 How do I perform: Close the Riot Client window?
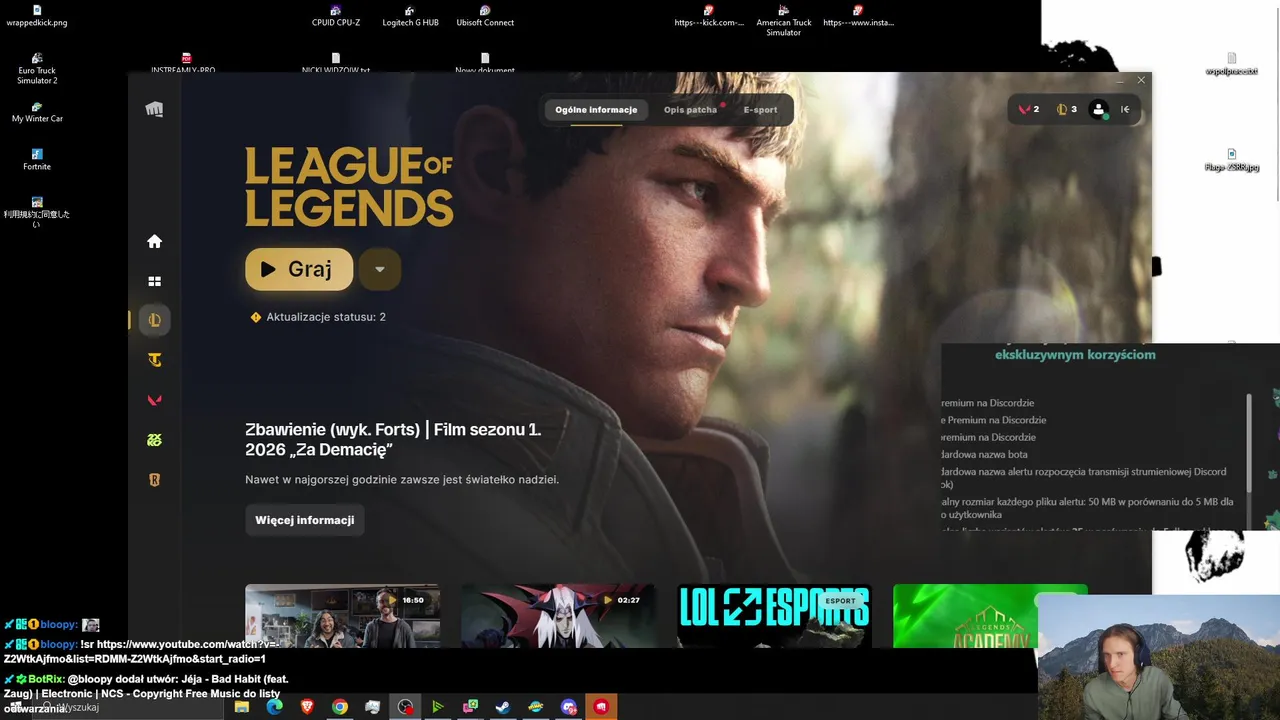1141,80
